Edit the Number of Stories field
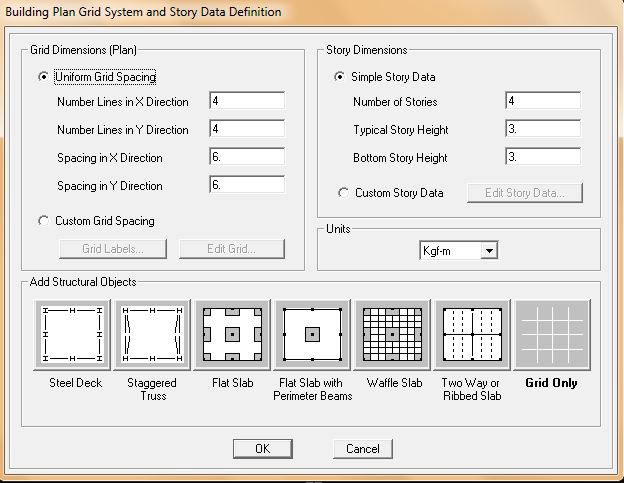This screenshot has width=624, height=483. (543, 101)
